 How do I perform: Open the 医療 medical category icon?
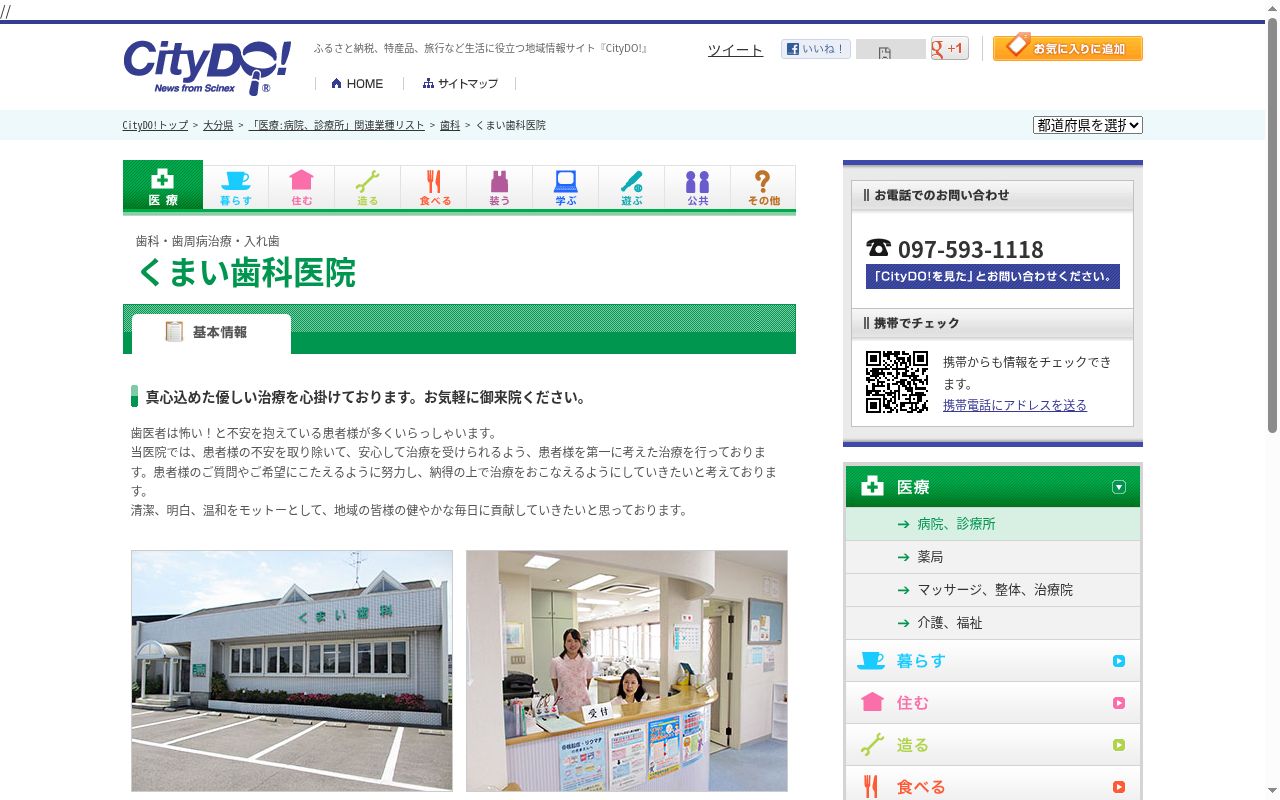[163, 186]
